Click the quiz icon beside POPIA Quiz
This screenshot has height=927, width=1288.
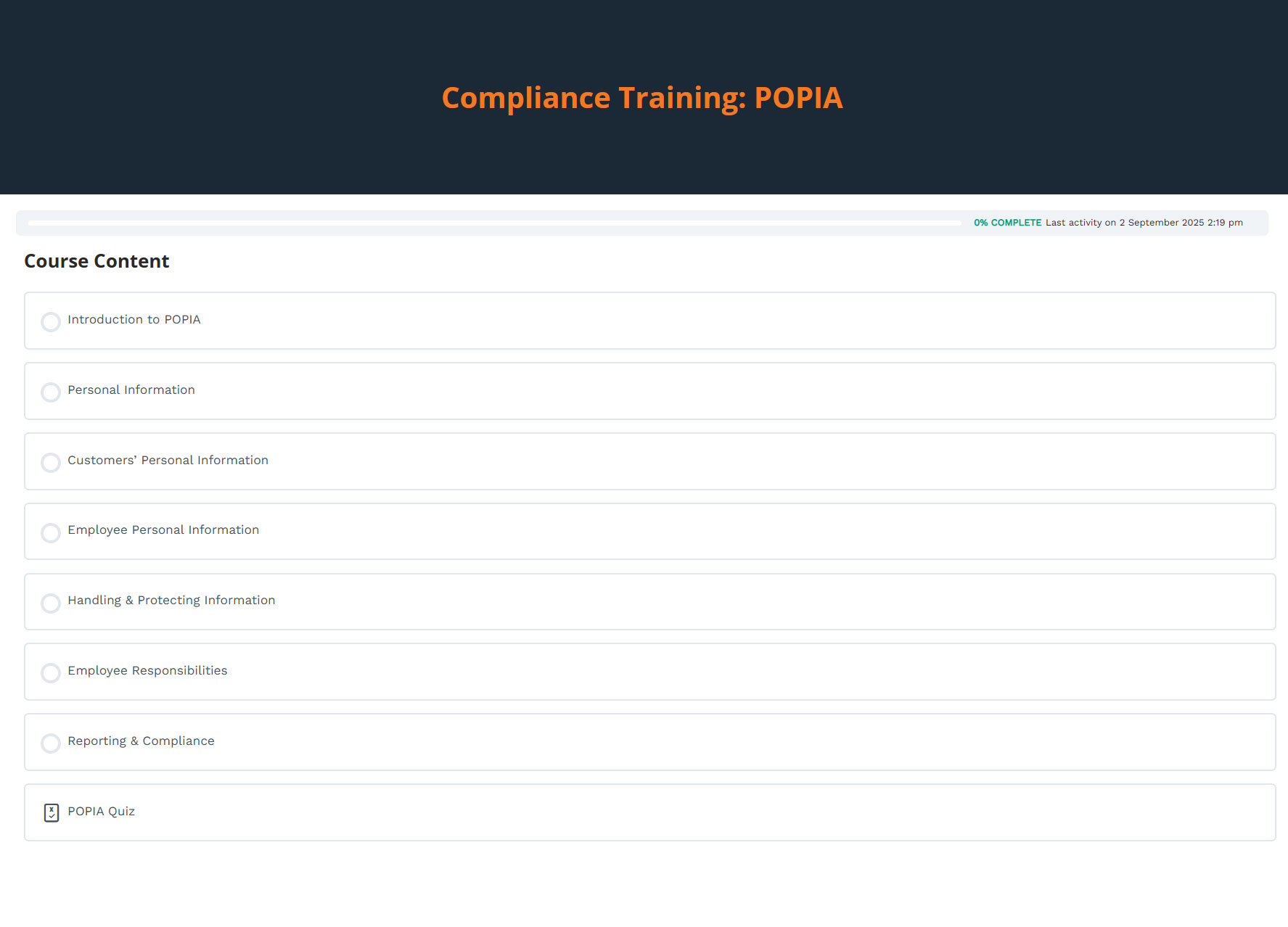[51, 812]
